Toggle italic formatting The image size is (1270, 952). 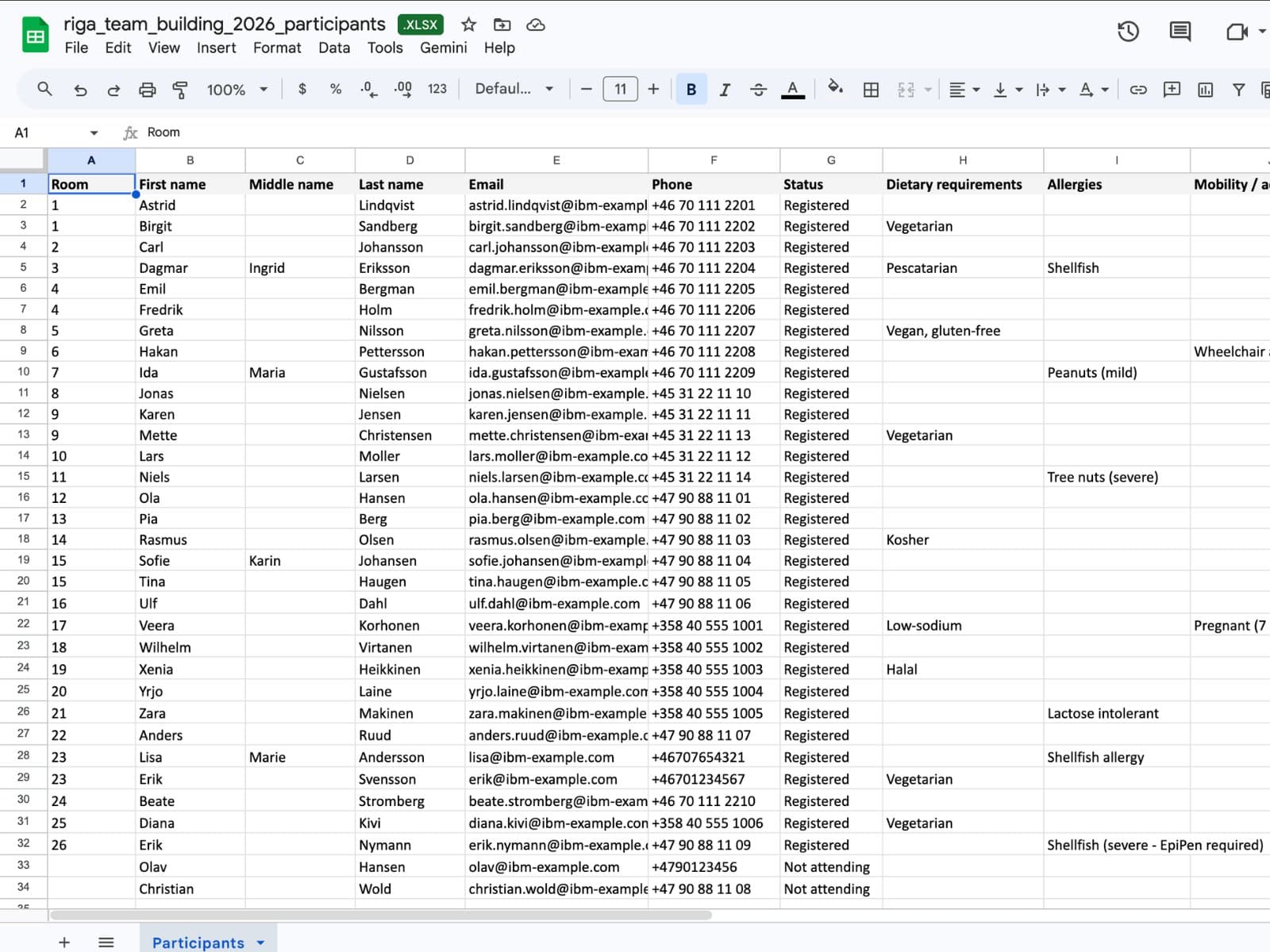(724, 89)
